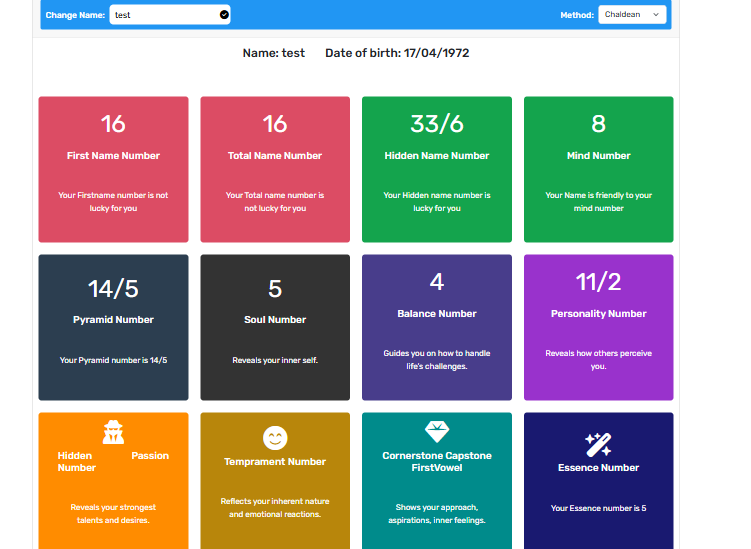Click the spy icon on Hidden Passion card
The image size is (751, 549).
(x=113, y=432)
